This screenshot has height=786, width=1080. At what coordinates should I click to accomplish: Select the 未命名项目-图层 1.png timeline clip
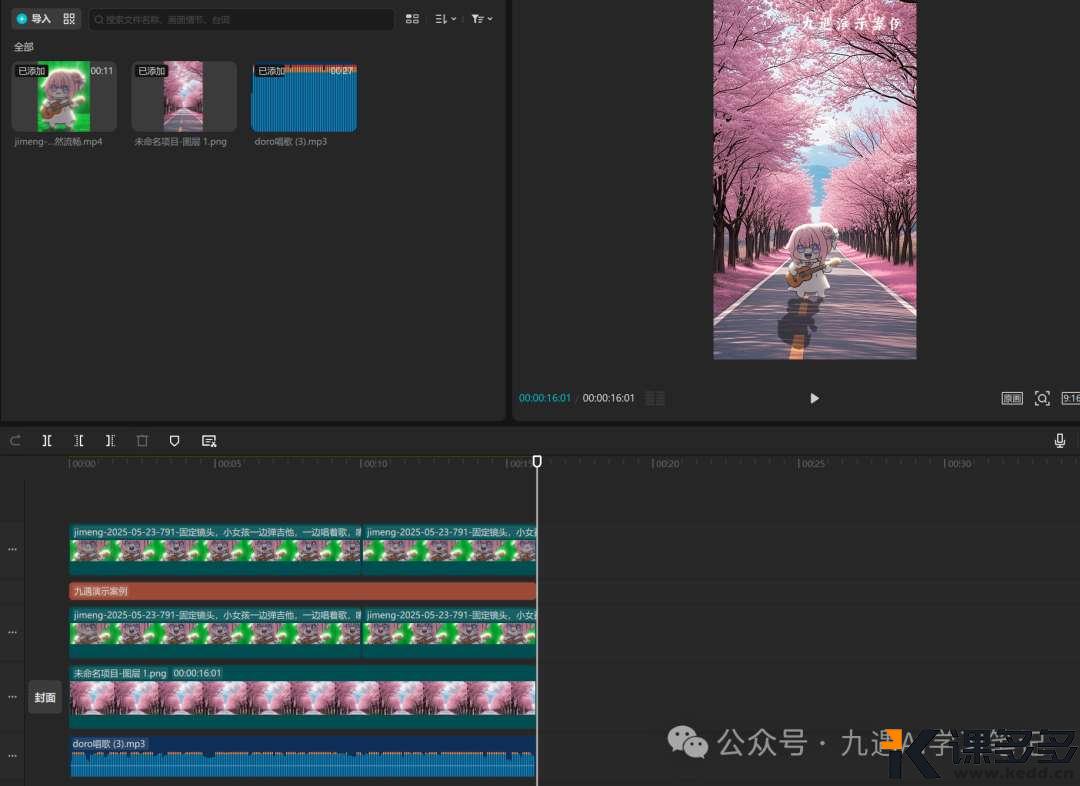click(302, 696)
